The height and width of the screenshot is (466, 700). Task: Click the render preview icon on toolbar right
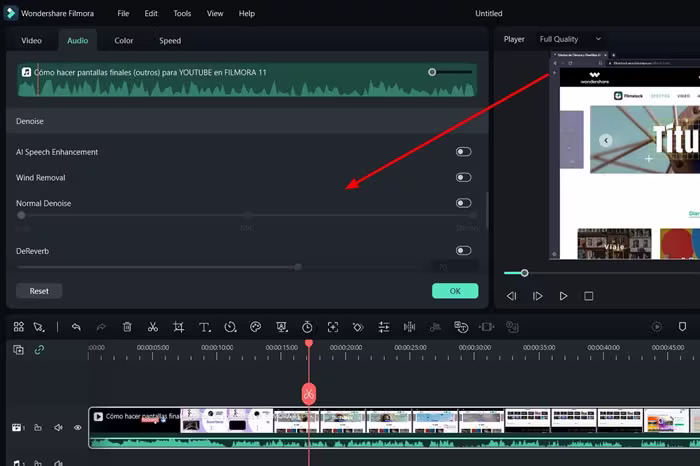coord(657,327)
